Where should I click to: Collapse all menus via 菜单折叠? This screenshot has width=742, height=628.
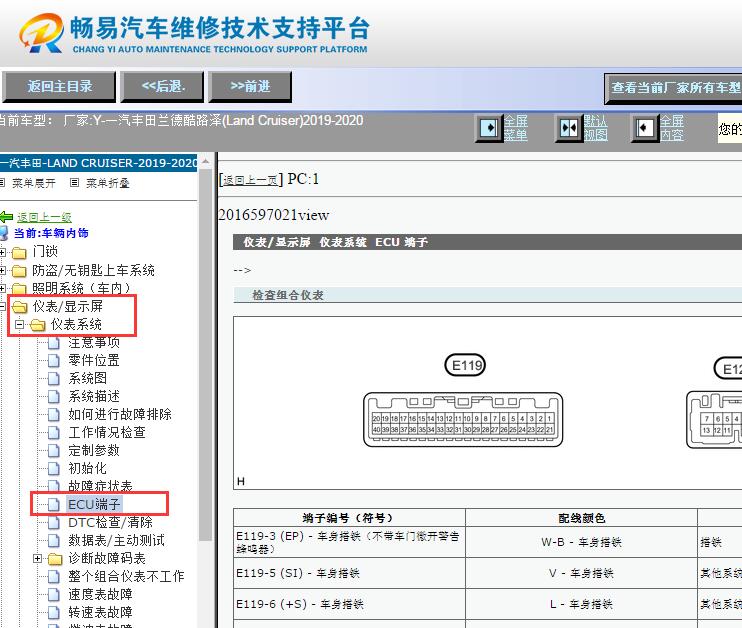(107, 183)
